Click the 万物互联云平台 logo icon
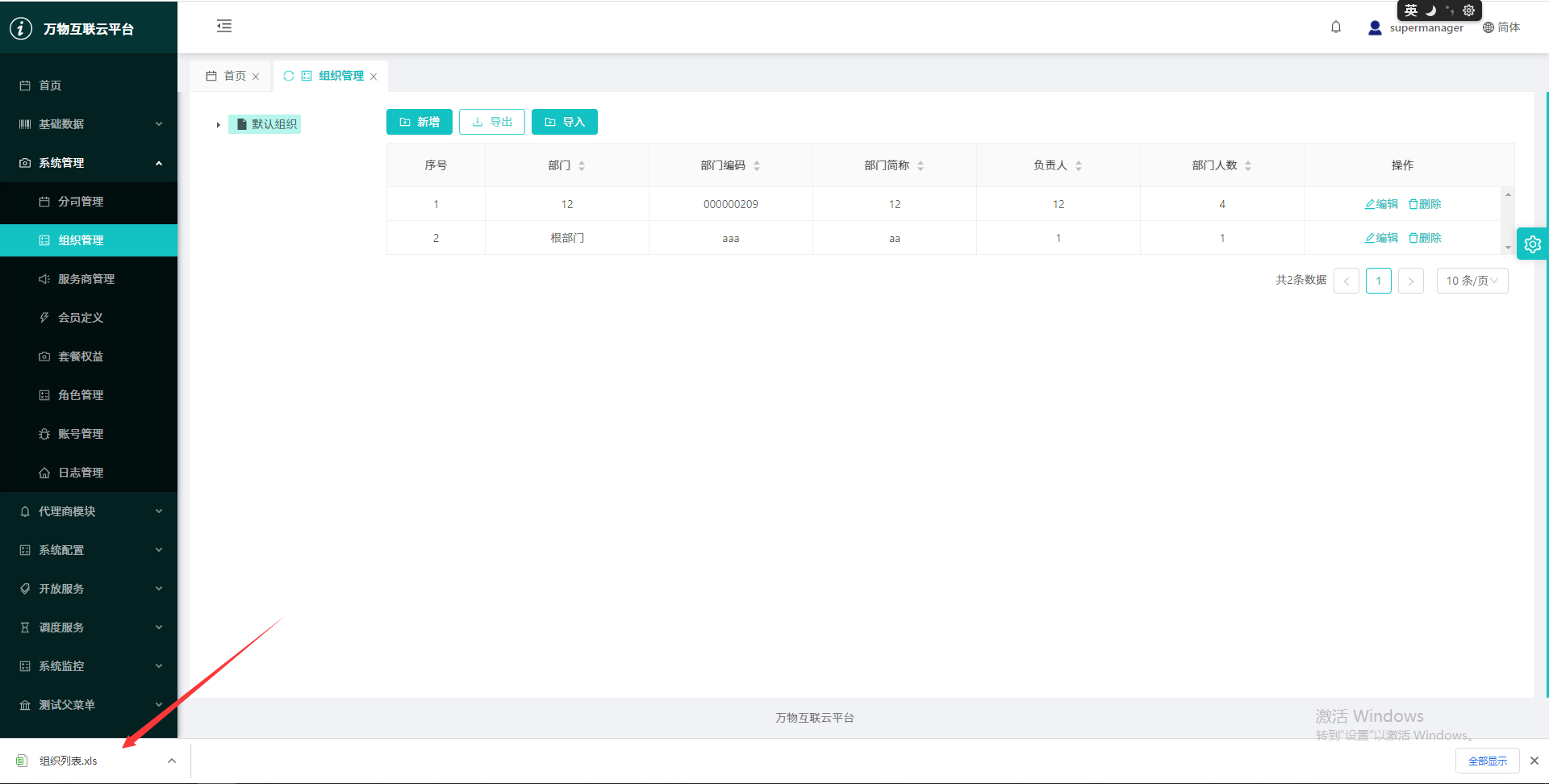 click(21, 28)
